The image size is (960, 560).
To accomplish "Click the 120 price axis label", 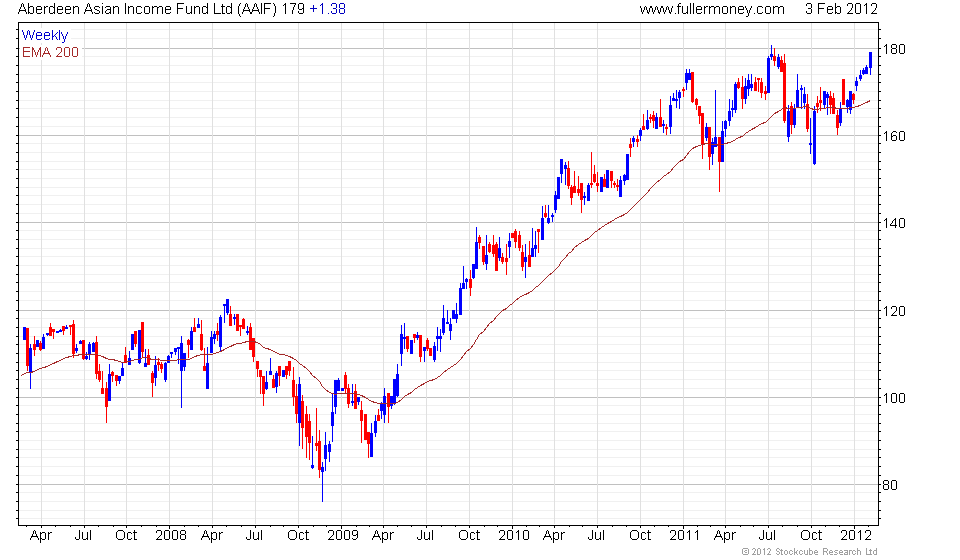I will (894, 311).
